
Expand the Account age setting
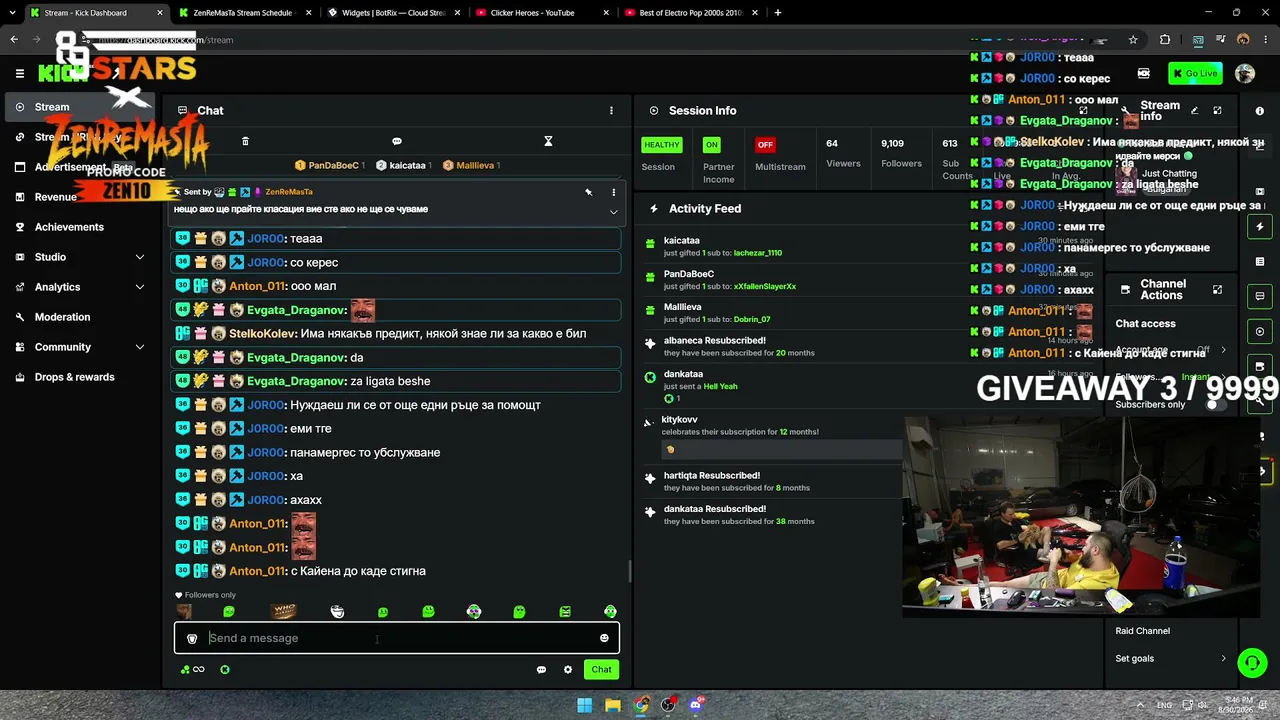pos(1223,350)
